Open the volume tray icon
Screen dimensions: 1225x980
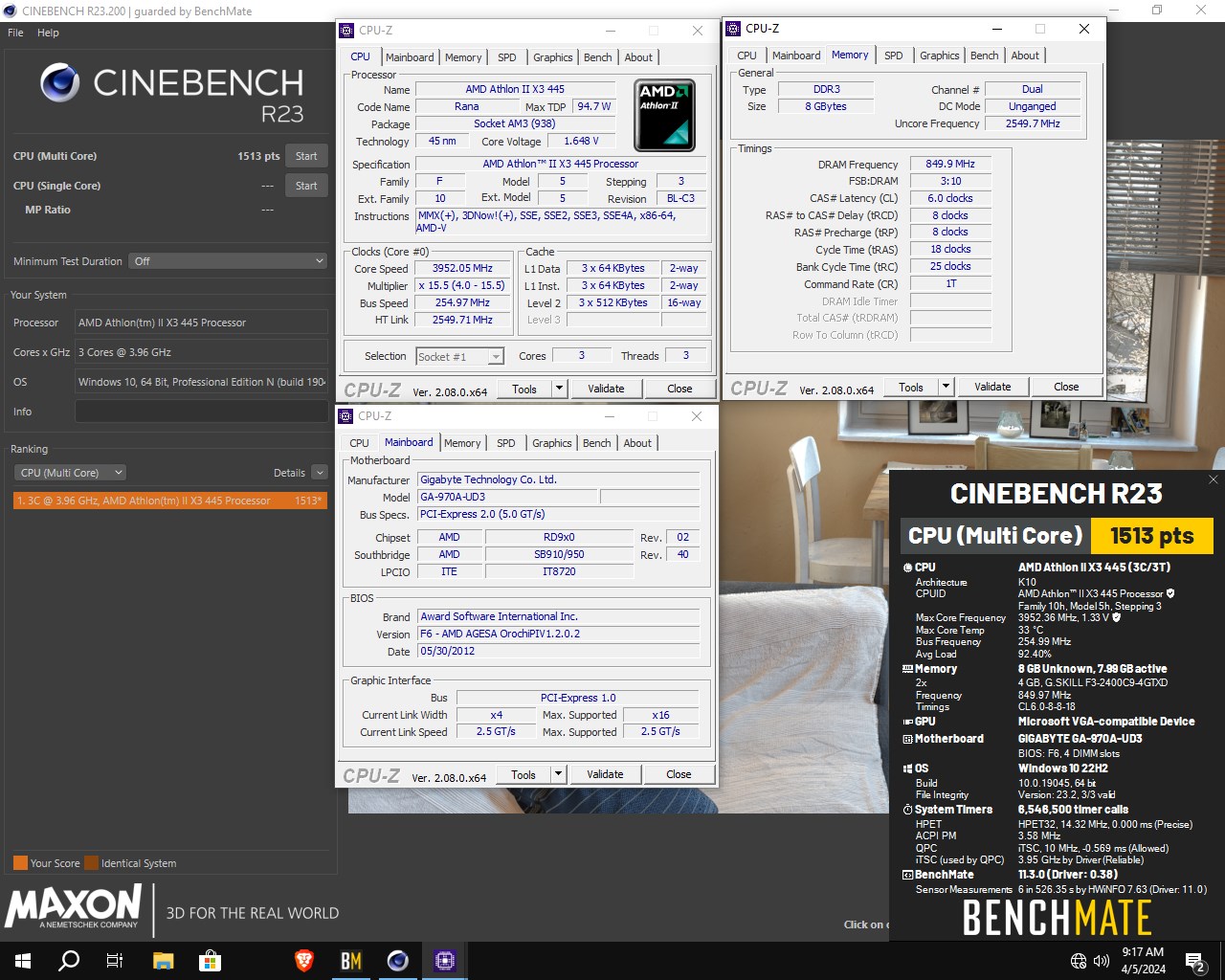click(x=1102, y=961)
